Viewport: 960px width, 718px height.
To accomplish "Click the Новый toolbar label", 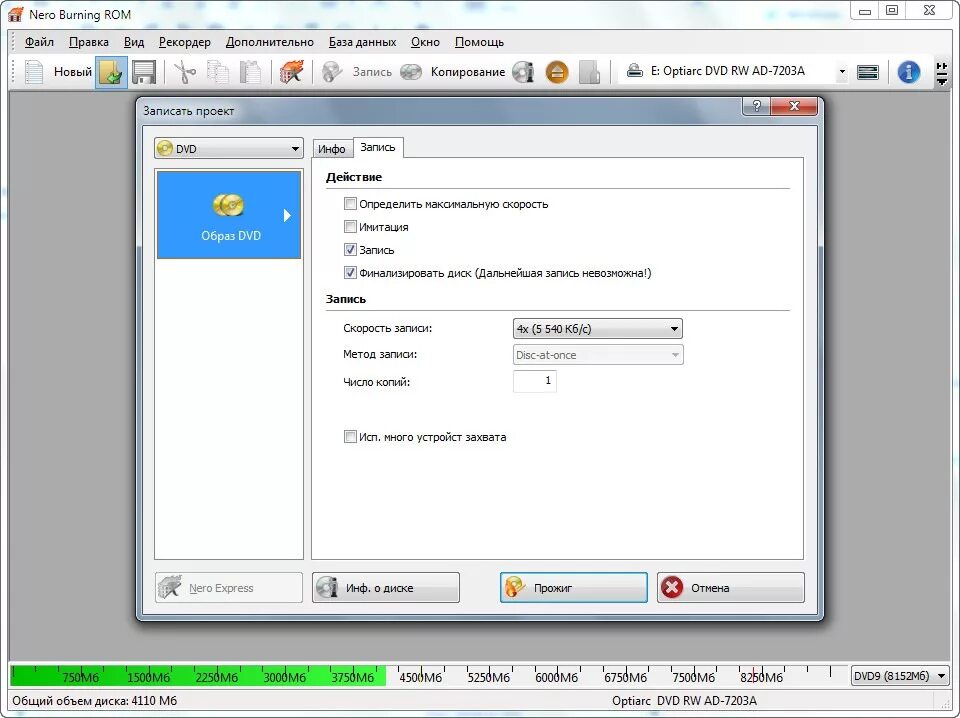I will click(x=72, y=72).
